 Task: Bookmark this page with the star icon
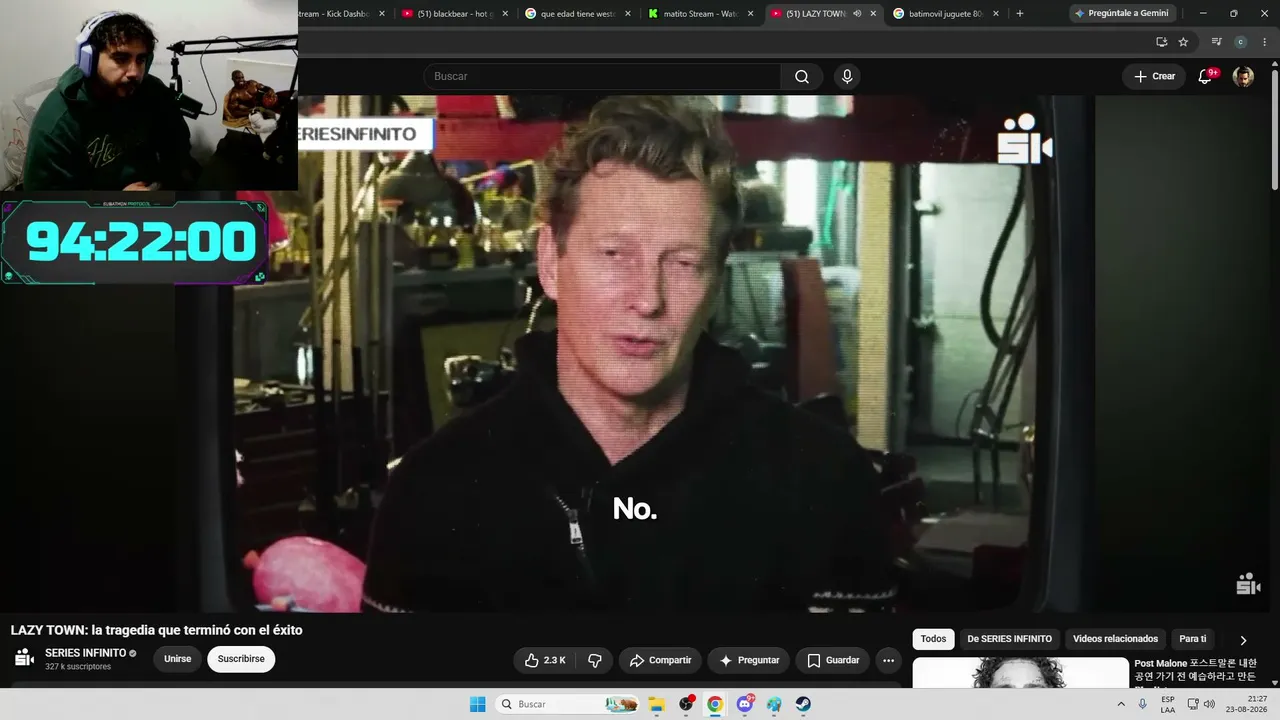[1183, 42]
